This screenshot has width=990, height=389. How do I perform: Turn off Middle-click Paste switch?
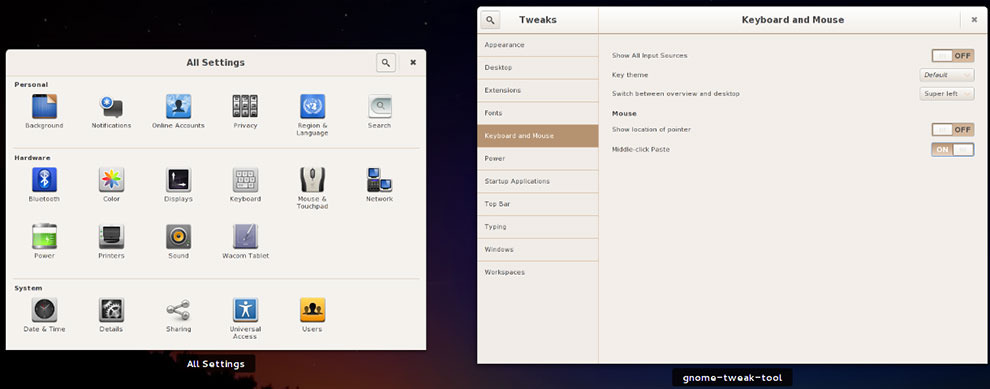pos(953,150)
